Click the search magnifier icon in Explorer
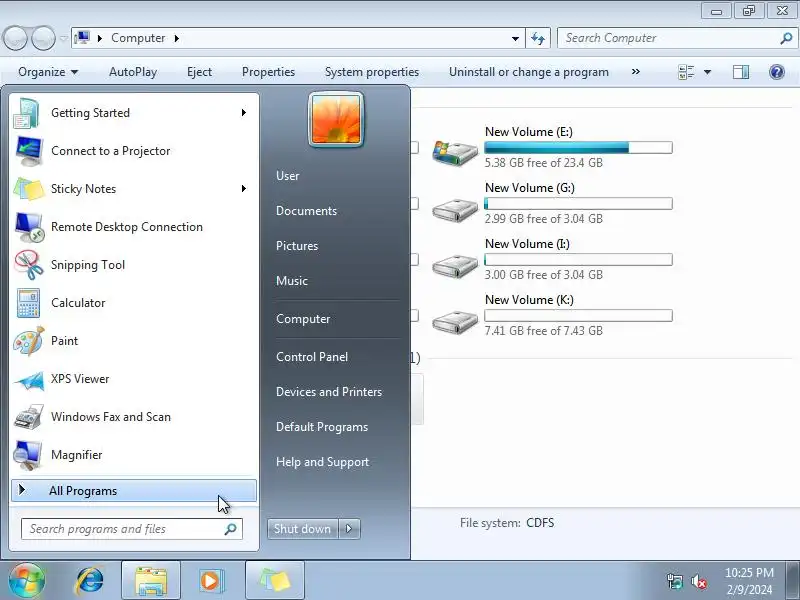The width and height of the screenshot is (800, 600). (786, 38)
